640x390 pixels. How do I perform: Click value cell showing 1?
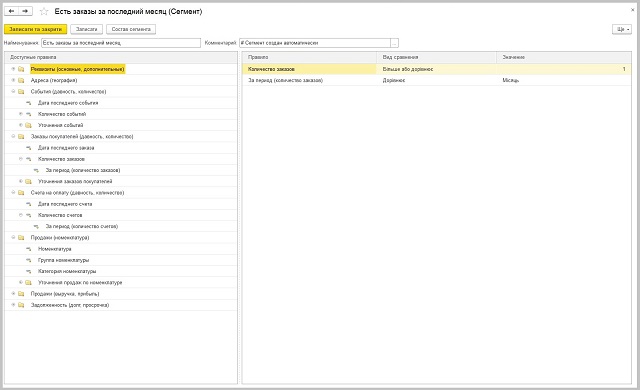click(x=564, y=69)
